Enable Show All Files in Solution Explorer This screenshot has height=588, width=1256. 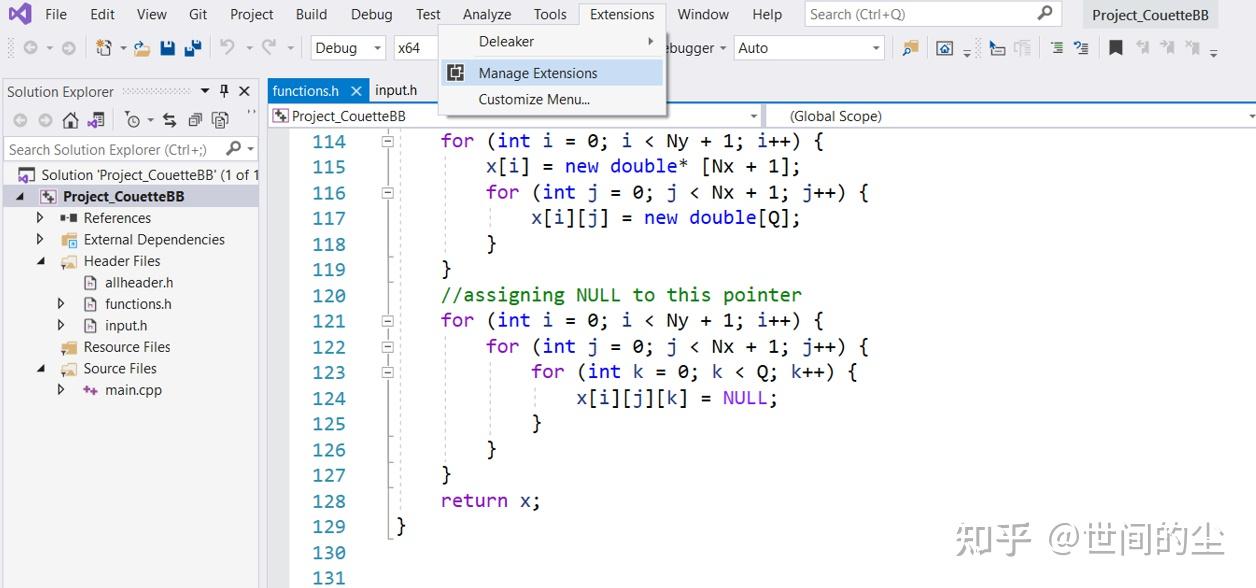click(220, 118)
